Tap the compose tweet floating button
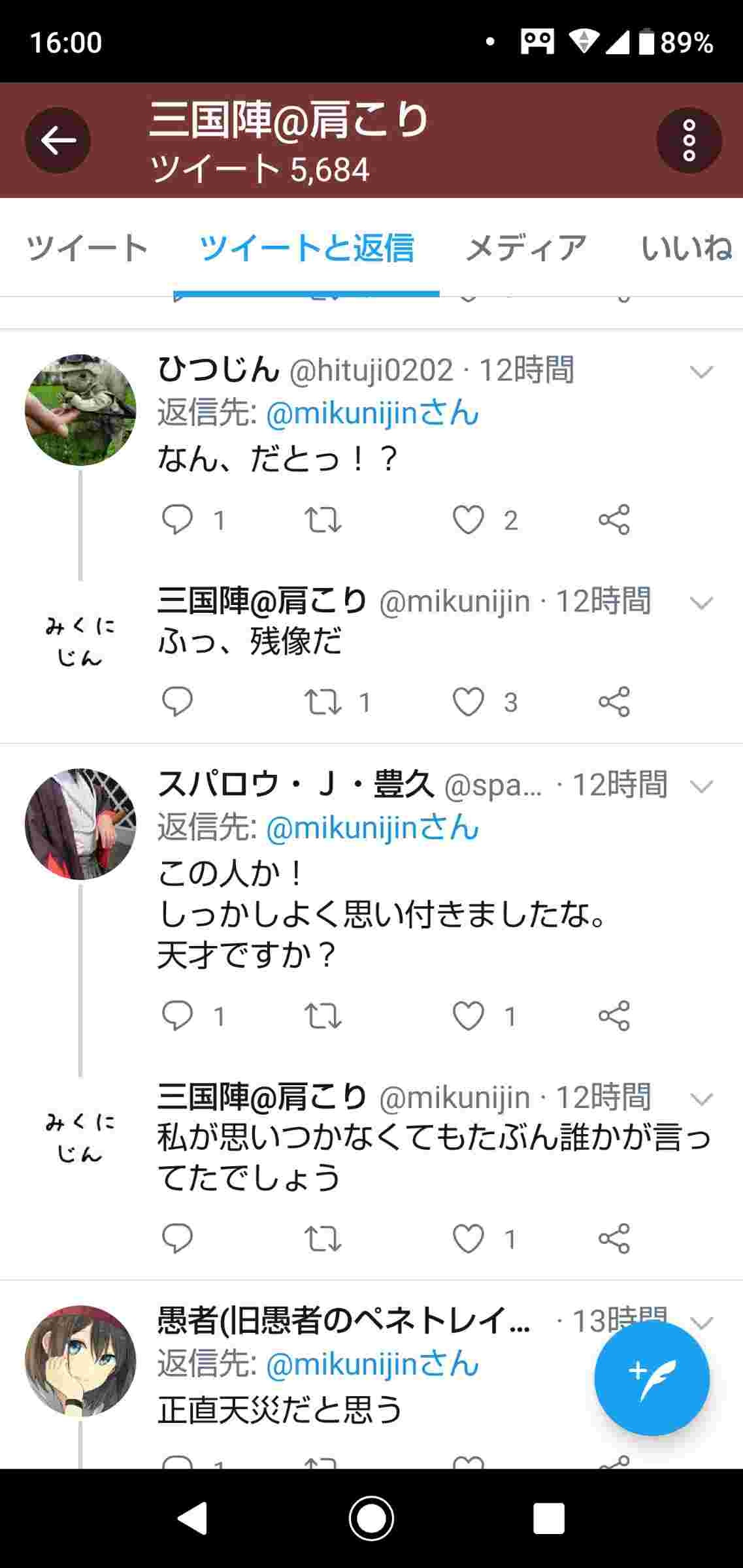 coord(652,1379)
